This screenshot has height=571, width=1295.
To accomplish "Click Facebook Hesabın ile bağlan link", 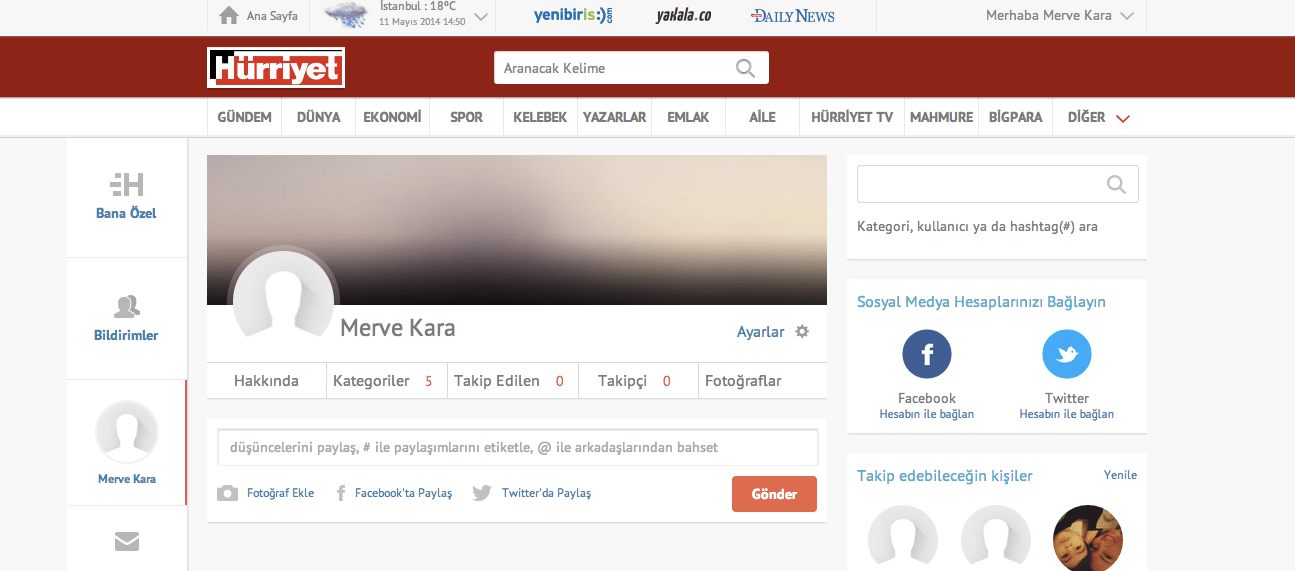I will (927, 414).
